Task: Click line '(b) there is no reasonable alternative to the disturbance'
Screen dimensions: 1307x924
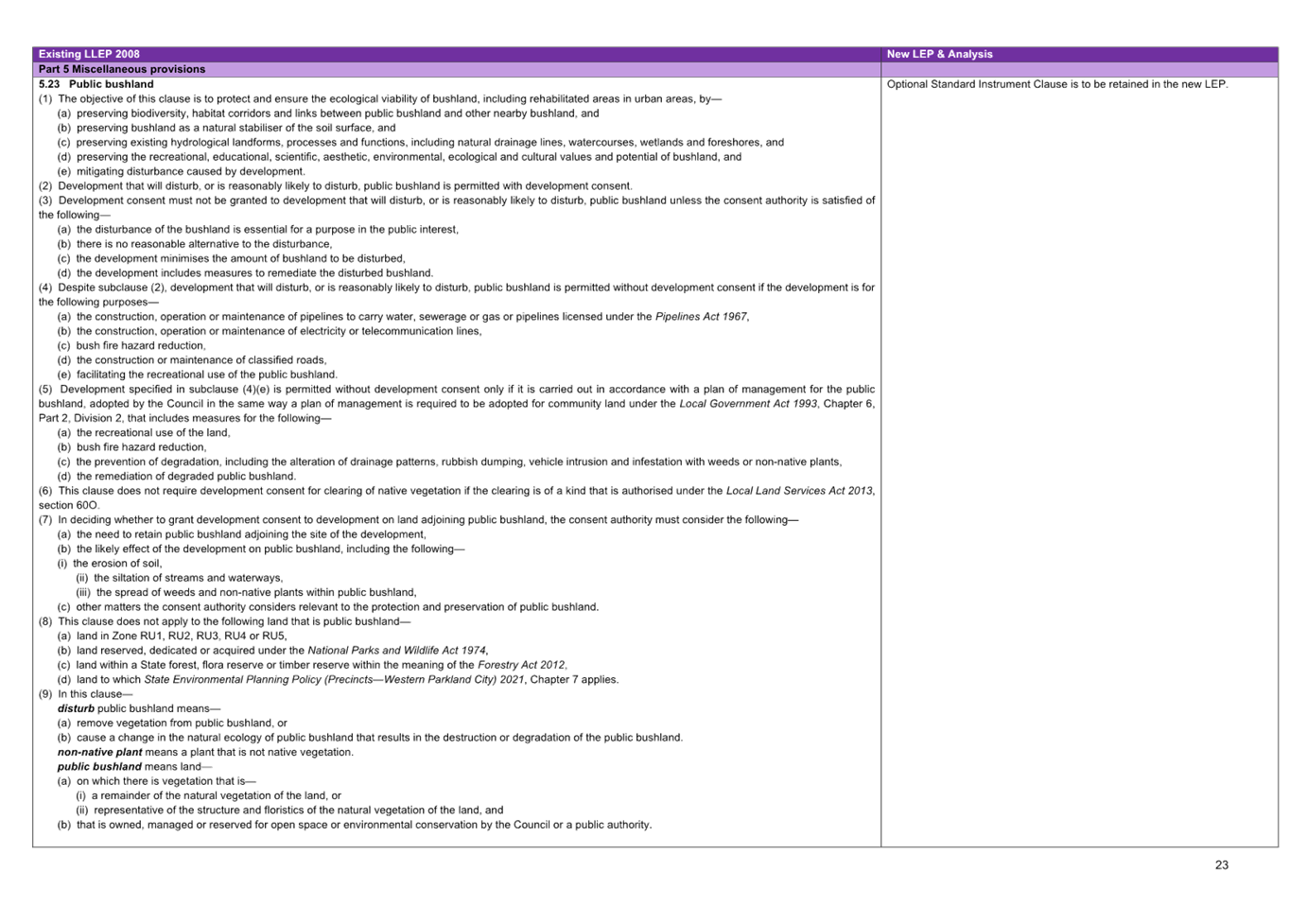Action: pos(195,244)
